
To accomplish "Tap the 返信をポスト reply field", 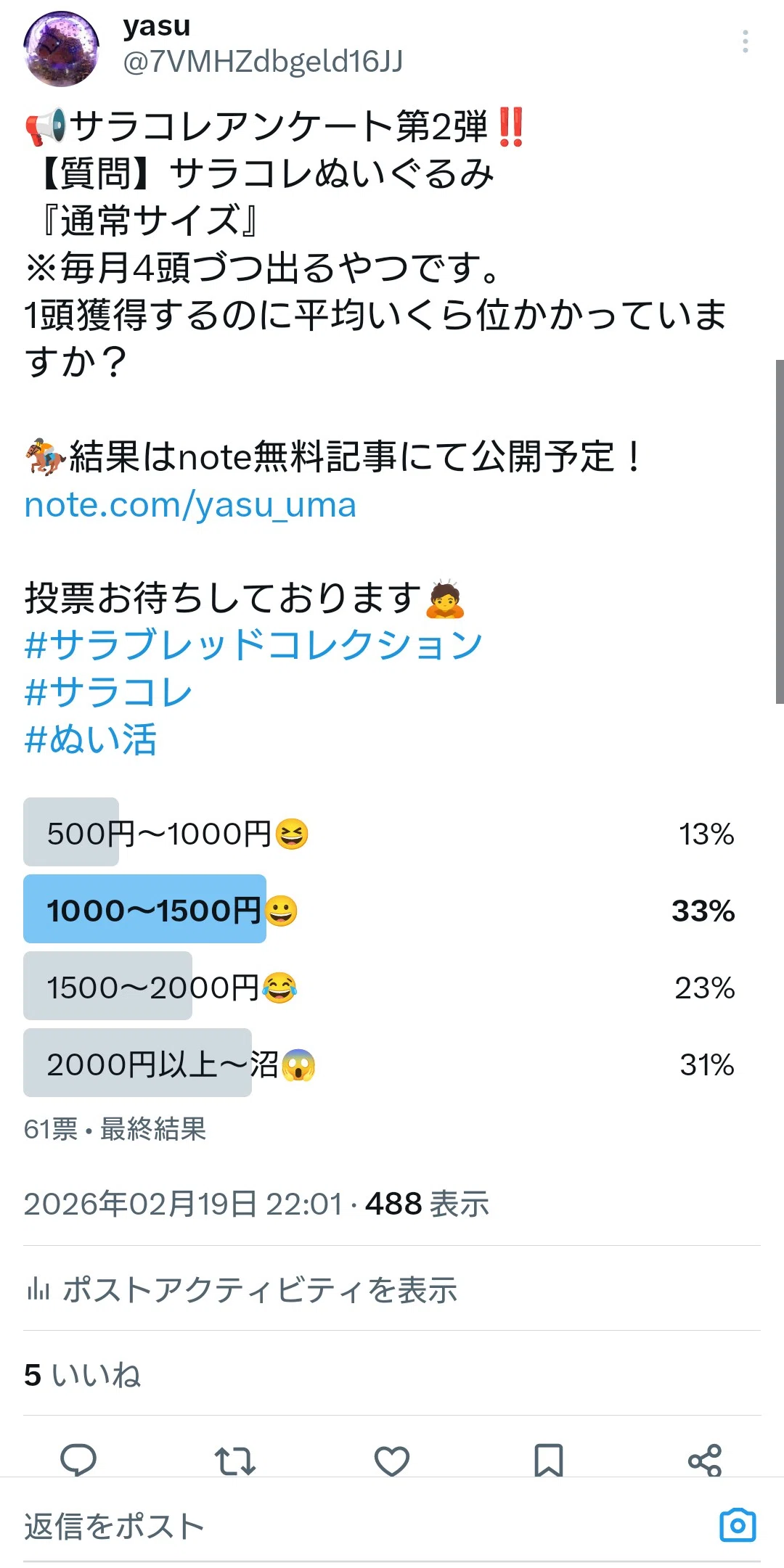I will point(363,1526).
